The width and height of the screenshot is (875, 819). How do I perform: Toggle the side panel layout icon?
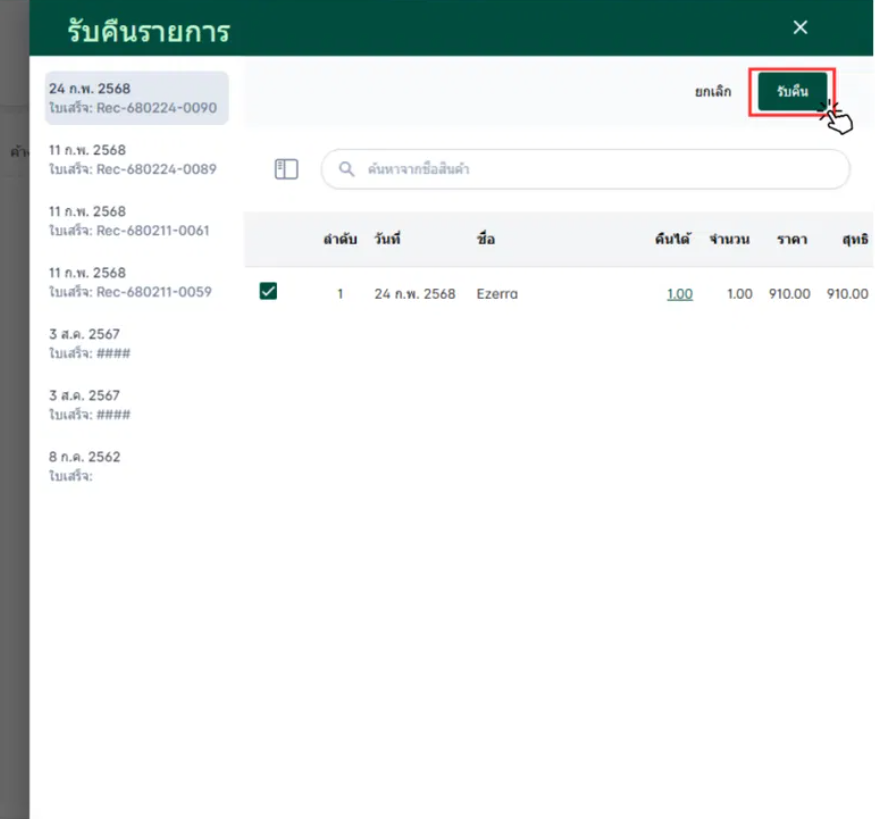[286, 169]
